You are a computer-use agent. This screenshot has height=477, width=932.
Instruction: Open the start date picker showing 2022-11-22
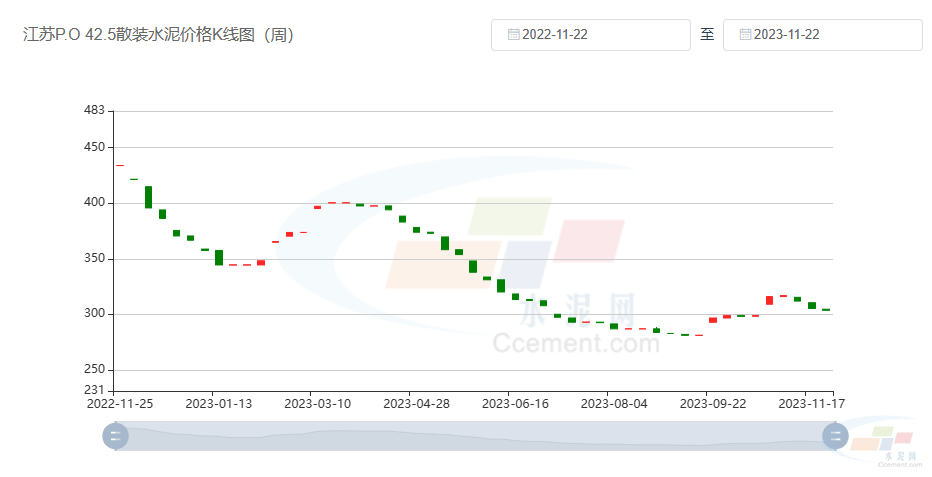point(590,35)
